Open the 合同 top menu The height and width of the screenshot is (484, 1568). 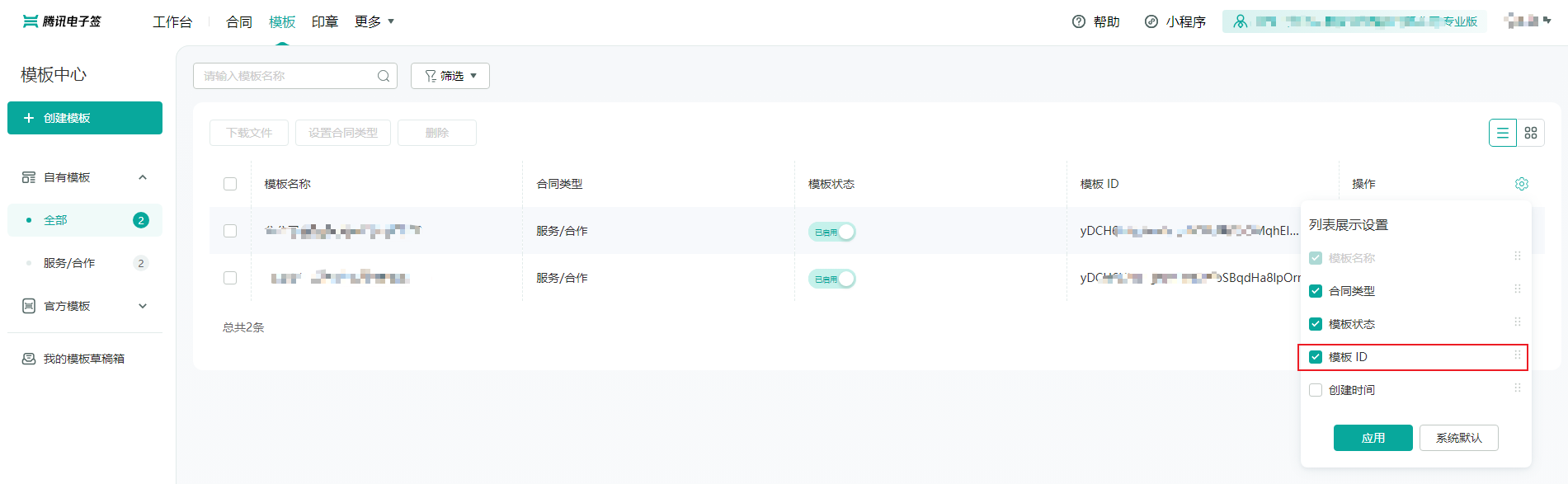(x=239, y=21)
